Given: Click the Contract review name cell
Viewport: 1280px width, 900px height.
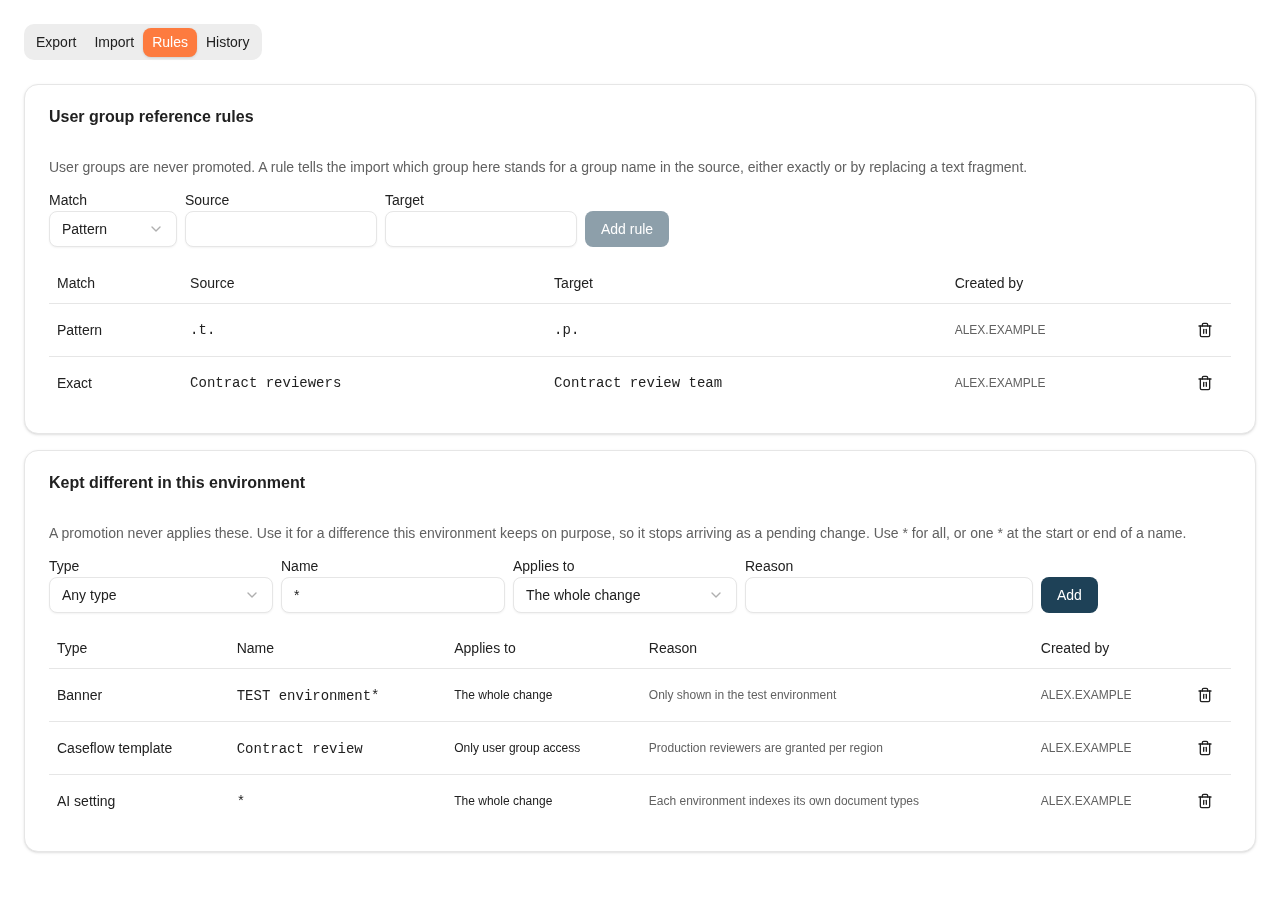Looking at the screenshot, I should pos(300,749).
